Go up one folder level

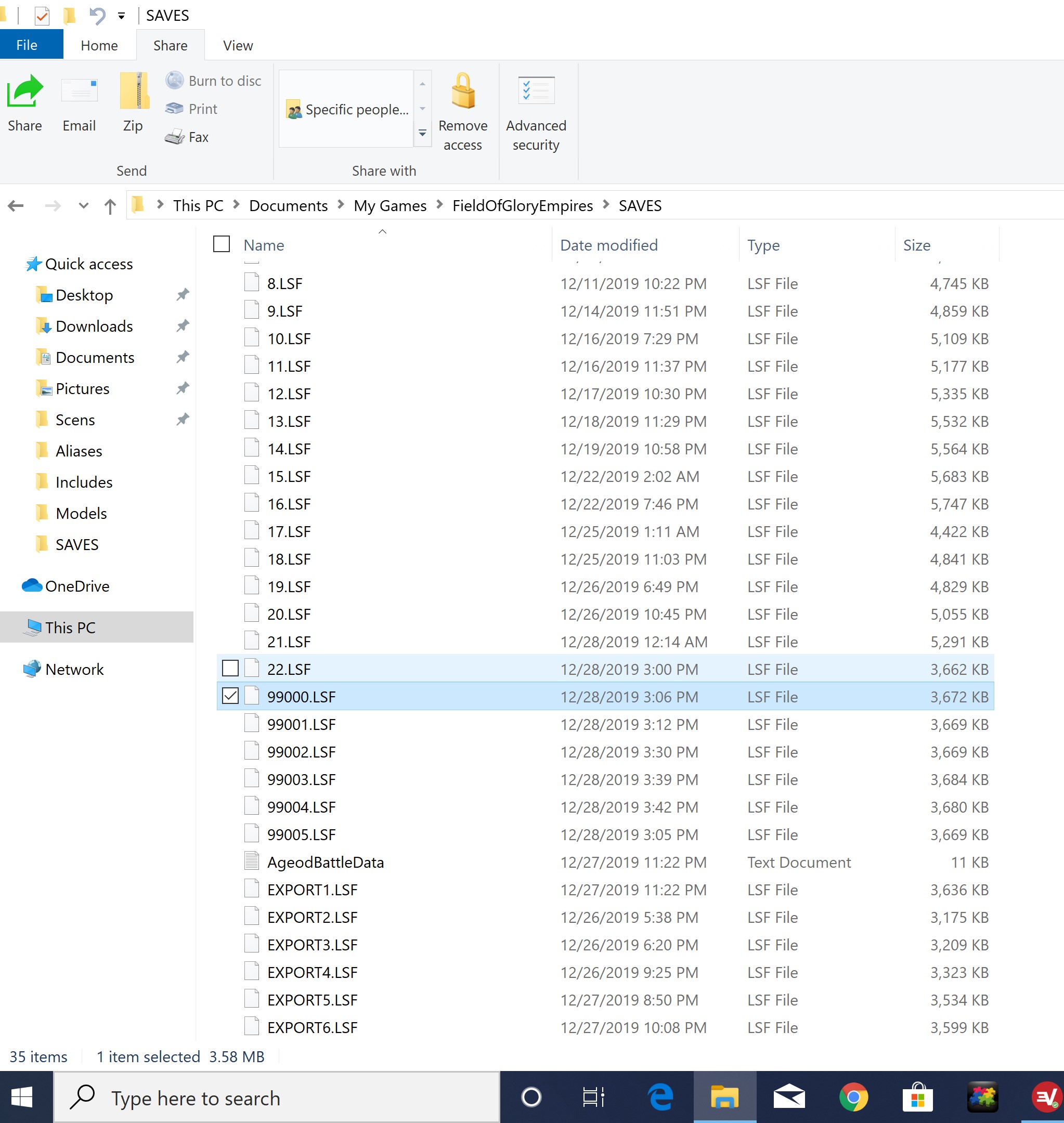tap(111, 206)
